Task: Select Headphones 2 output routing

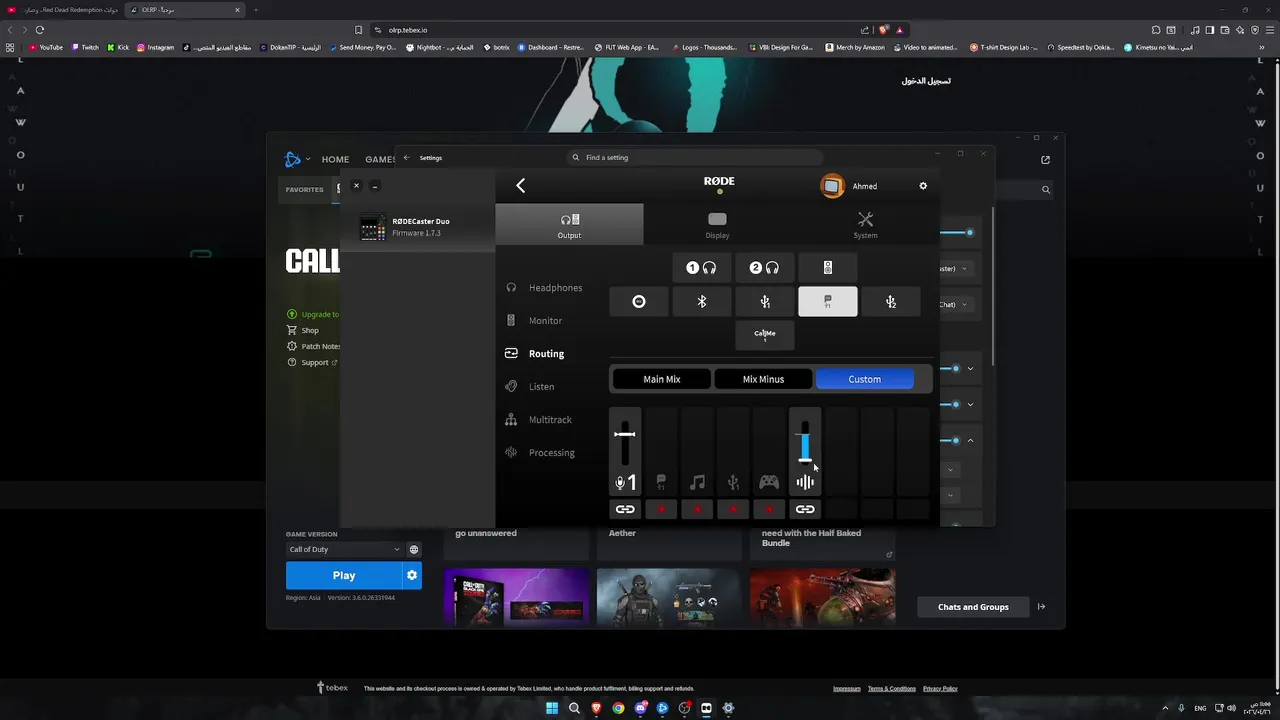Action: click(x=764, y=268)
